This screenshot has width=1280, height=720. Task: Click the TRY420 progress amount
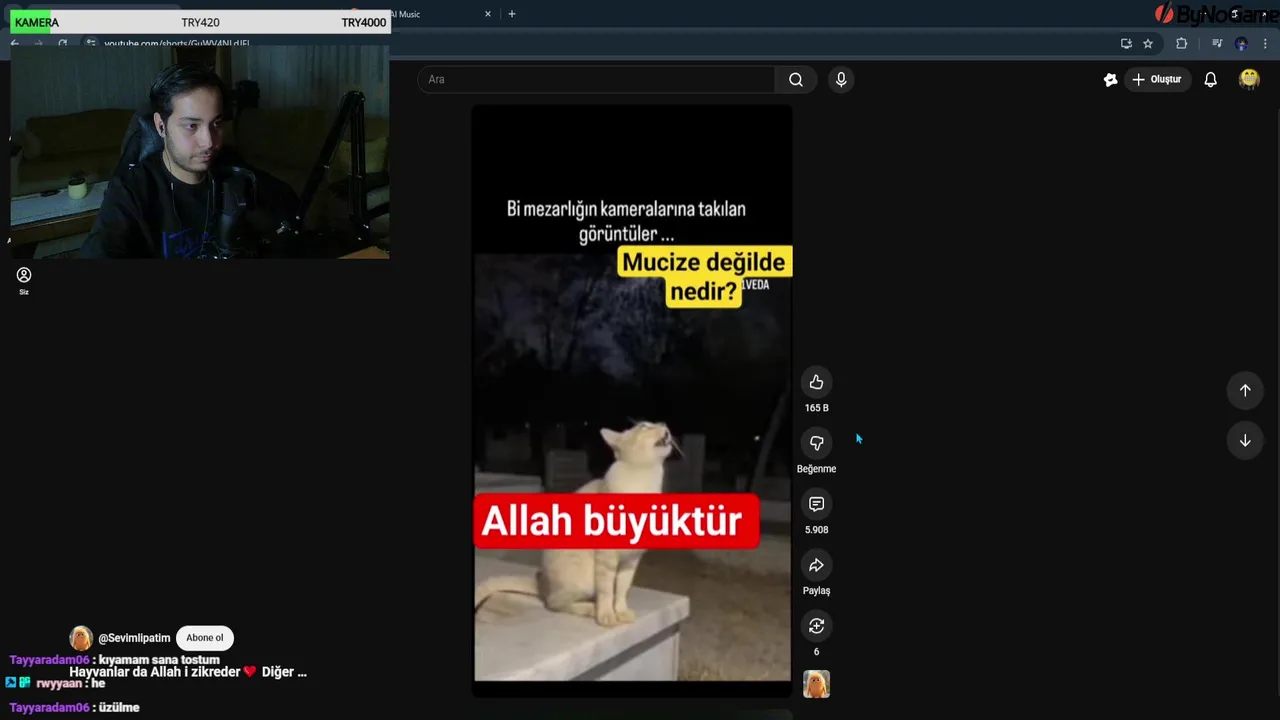200,22
